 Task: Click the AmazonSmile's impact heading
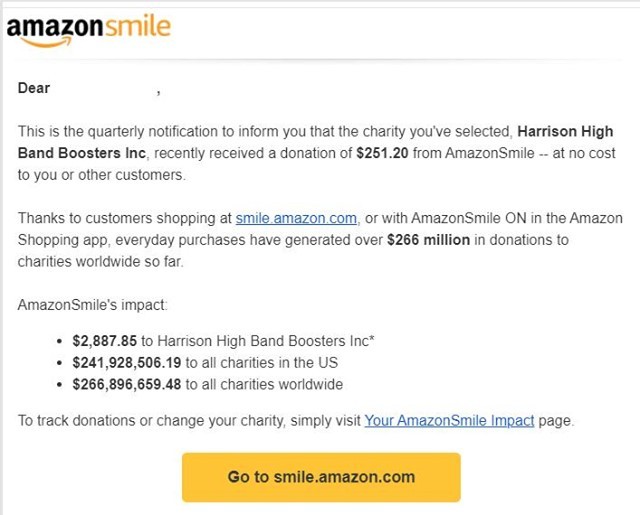(x=92, y=305)
